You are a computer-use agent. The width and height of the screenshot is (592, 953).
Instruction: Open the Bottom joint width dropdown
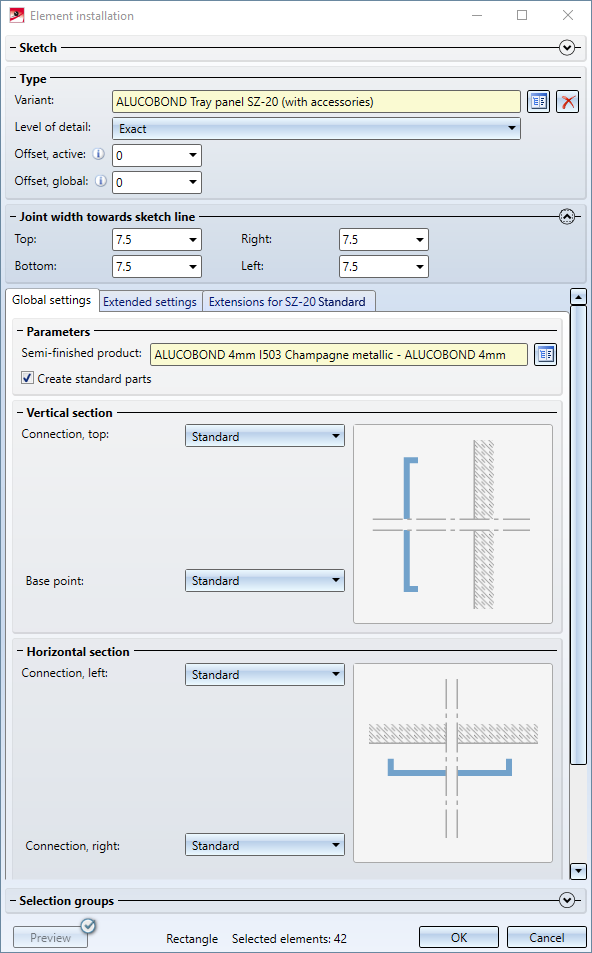pyautogui.click(x=157, y=266)
